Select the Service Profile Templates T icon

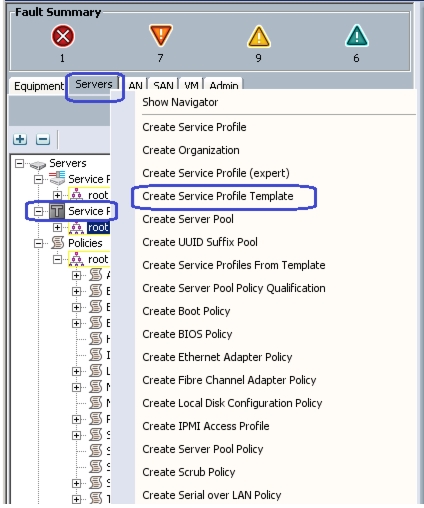click(x=57, y=211)
